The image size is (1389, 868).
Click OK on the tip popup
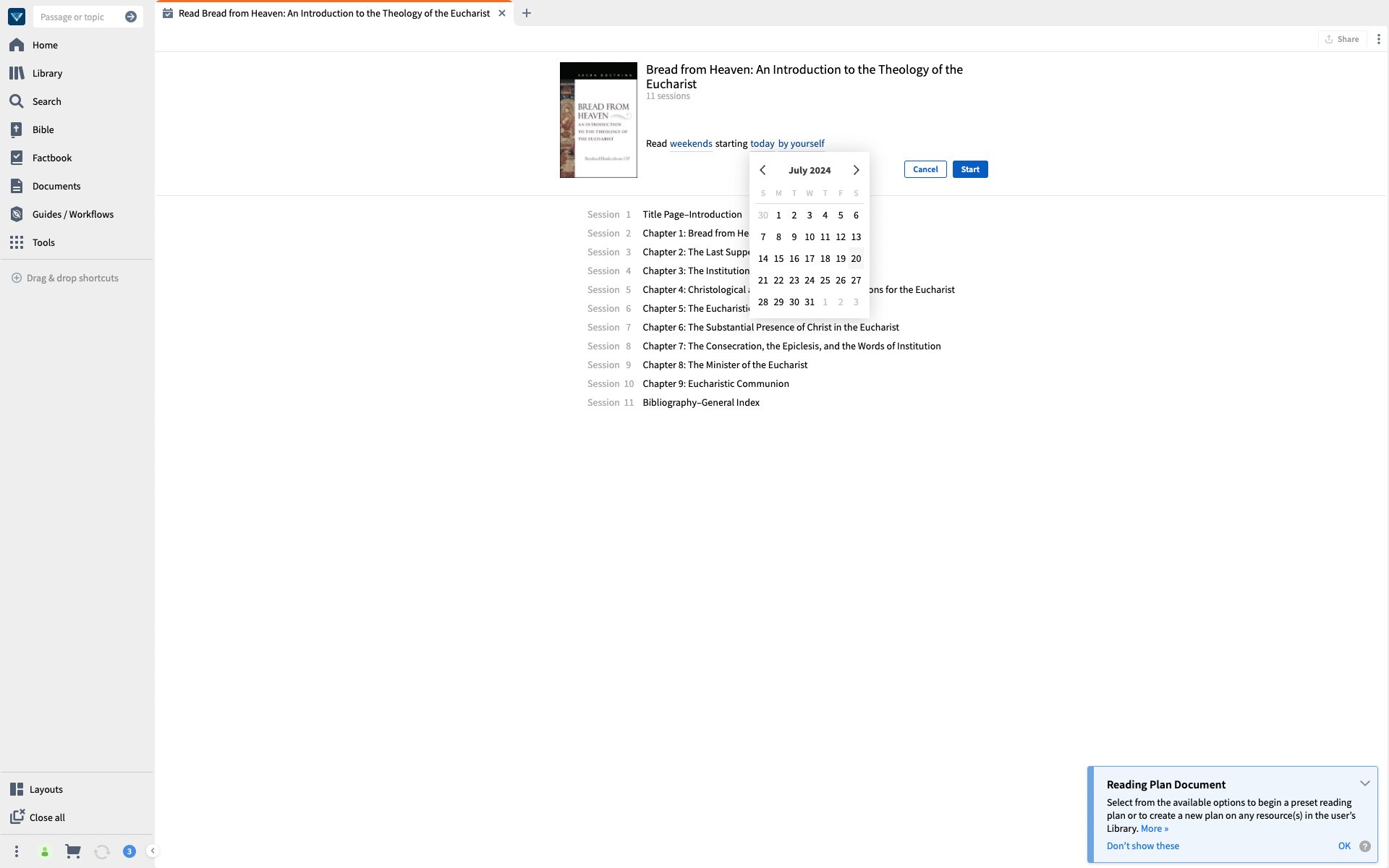coord(1344,846)
